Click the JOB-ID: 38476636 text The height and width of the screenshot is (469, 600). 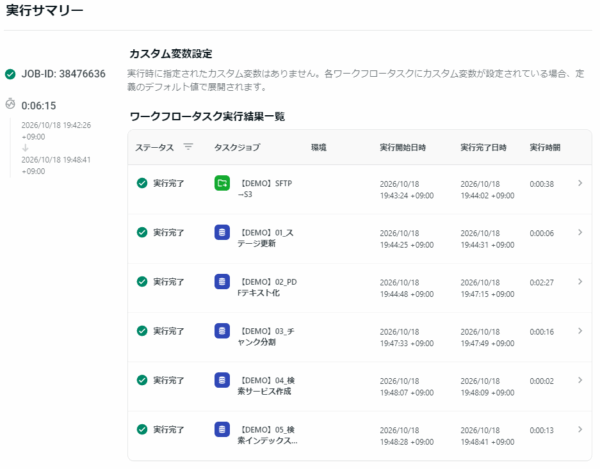[x=64, y=74]
